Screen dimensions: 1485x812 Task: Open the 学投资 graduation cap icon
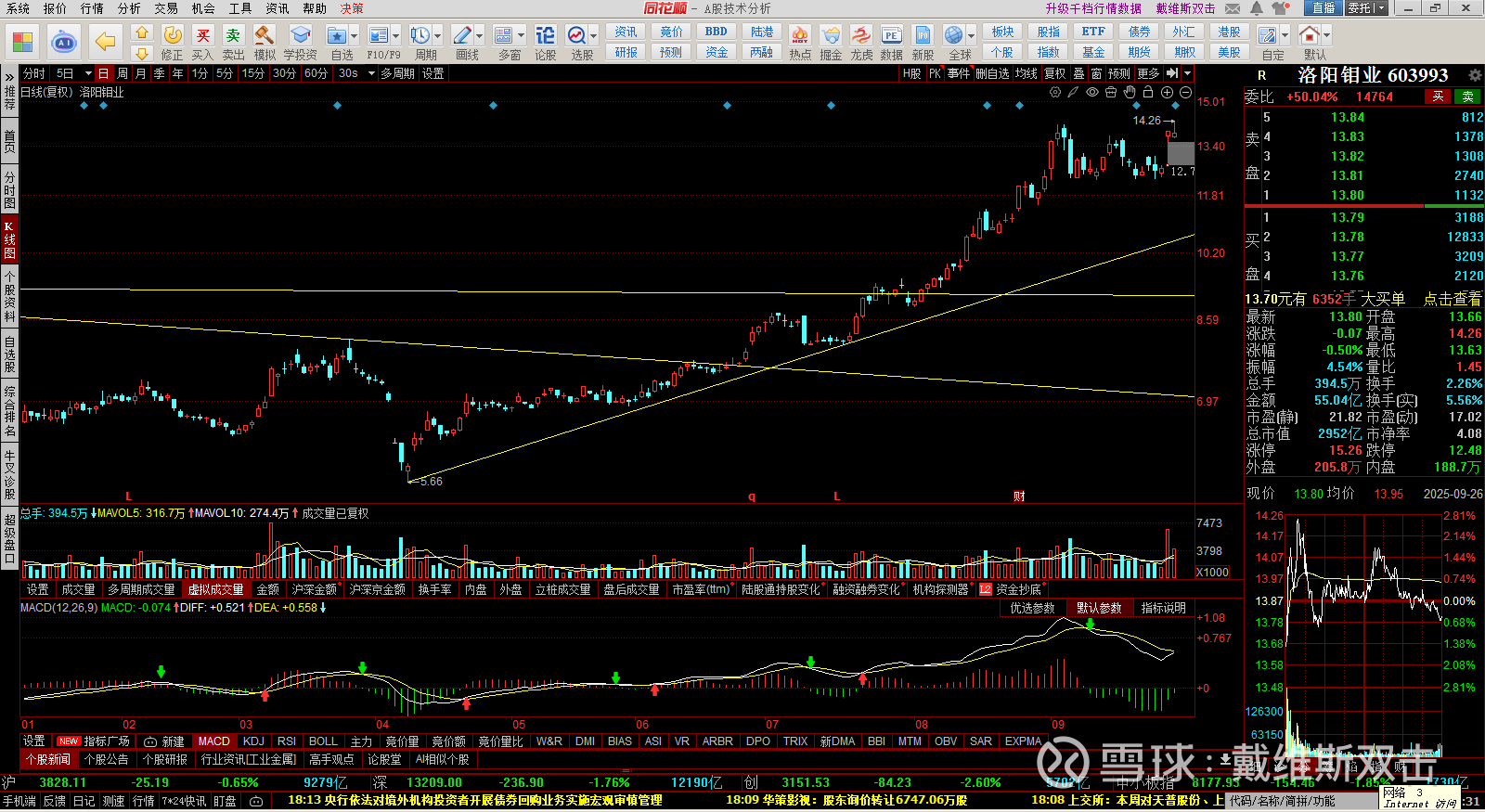[x=300, y=43]
